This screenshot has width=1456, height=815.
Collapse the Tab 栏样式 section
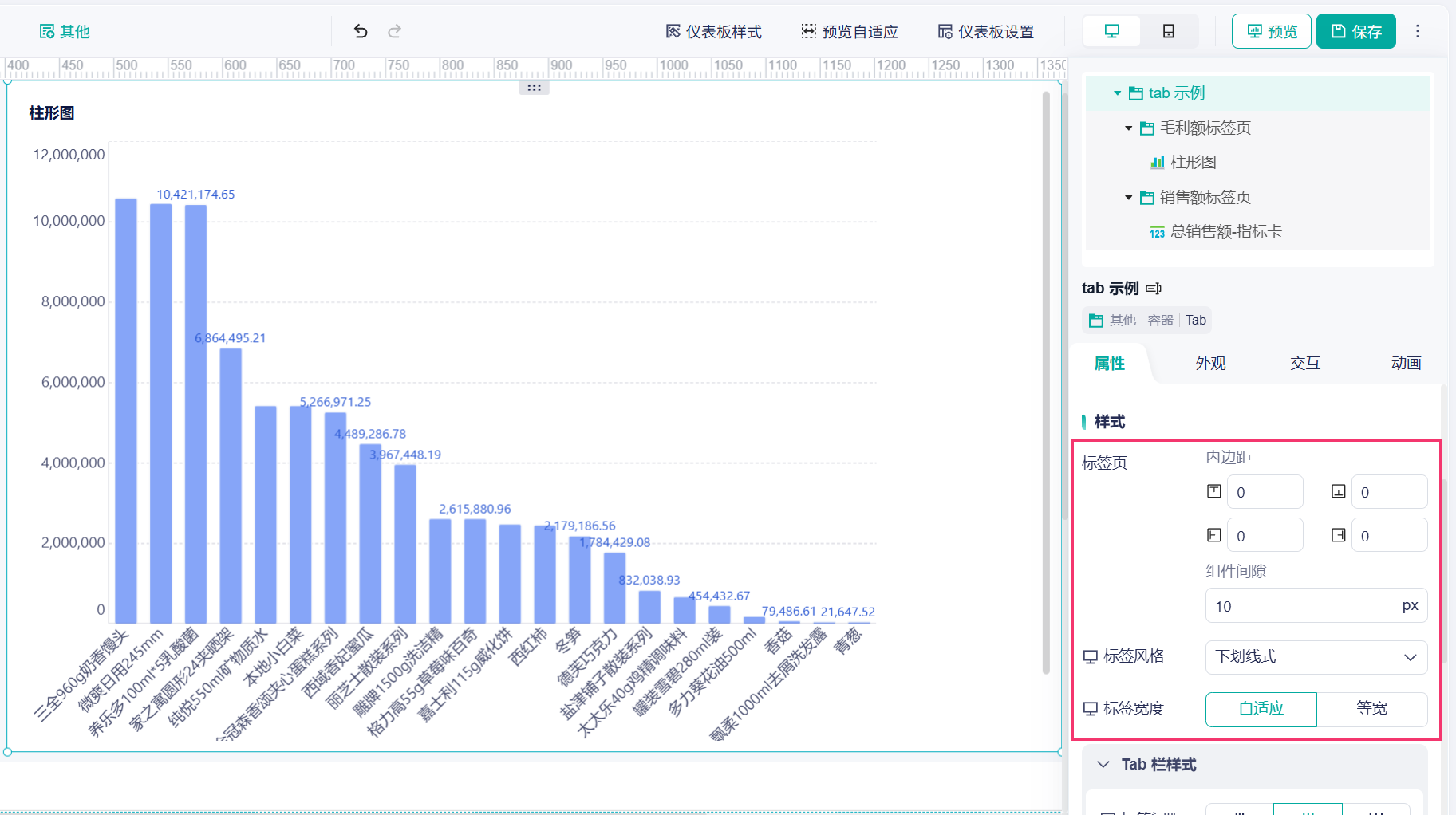pyautogui.click(x=1103, y=765)
